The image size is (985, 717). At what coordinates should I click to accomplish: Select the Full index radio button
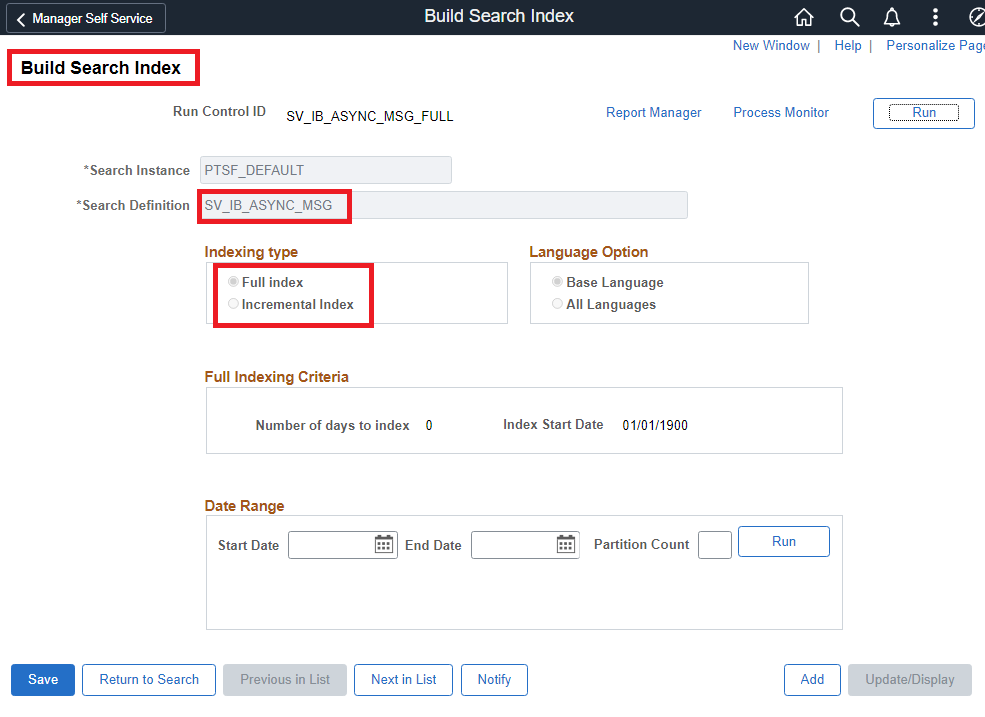[234, 282]
